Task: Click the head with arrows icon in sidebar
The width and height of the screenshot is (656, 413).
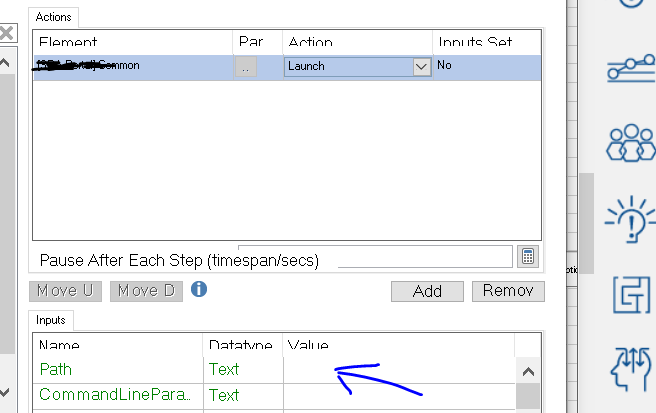Action: [x=631, y=369]
